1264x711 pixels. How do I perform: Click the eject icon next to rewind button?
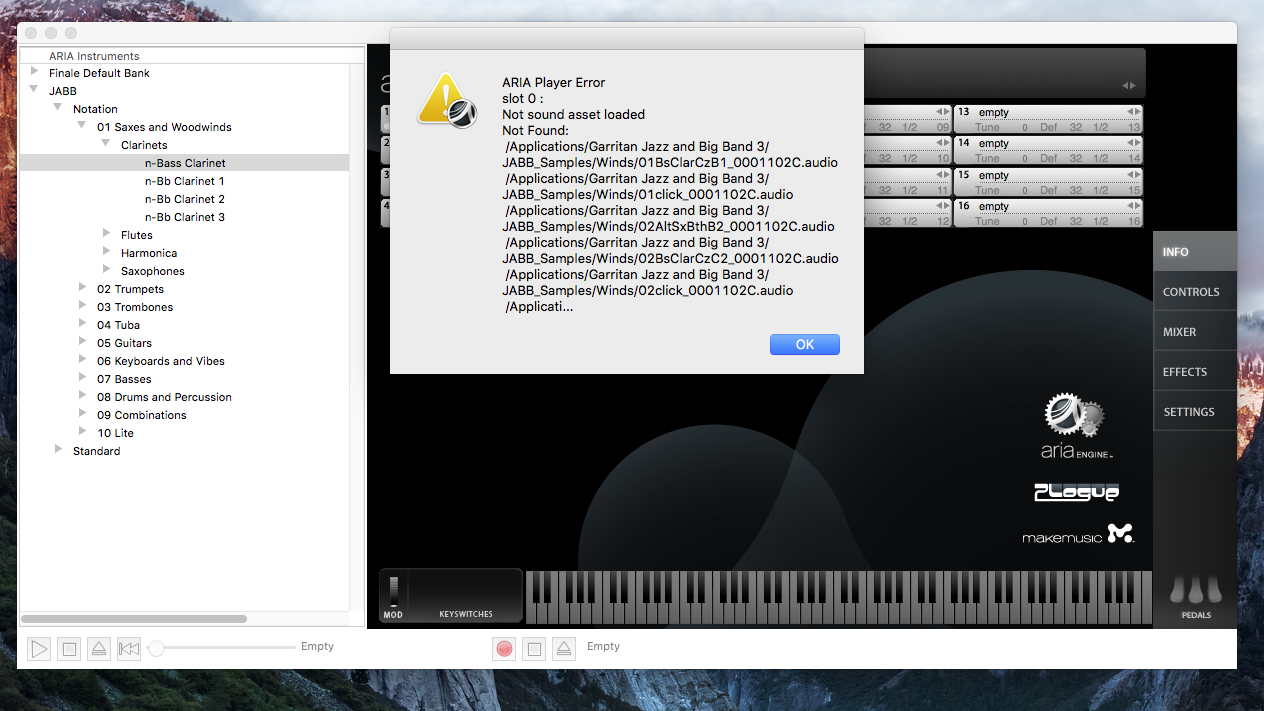99,649
